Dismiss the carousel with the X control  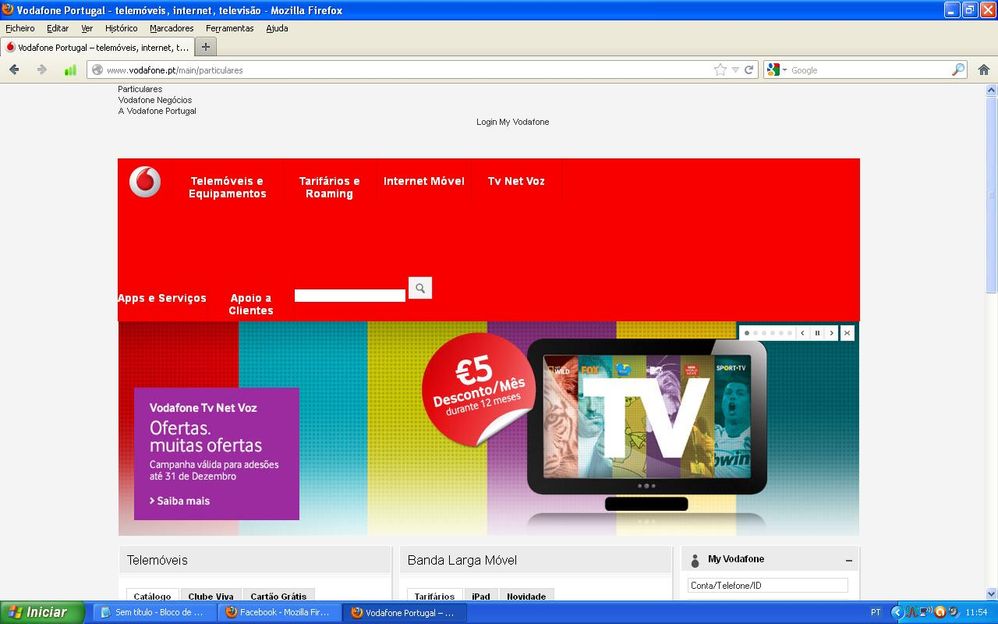[x=847, y=333]
